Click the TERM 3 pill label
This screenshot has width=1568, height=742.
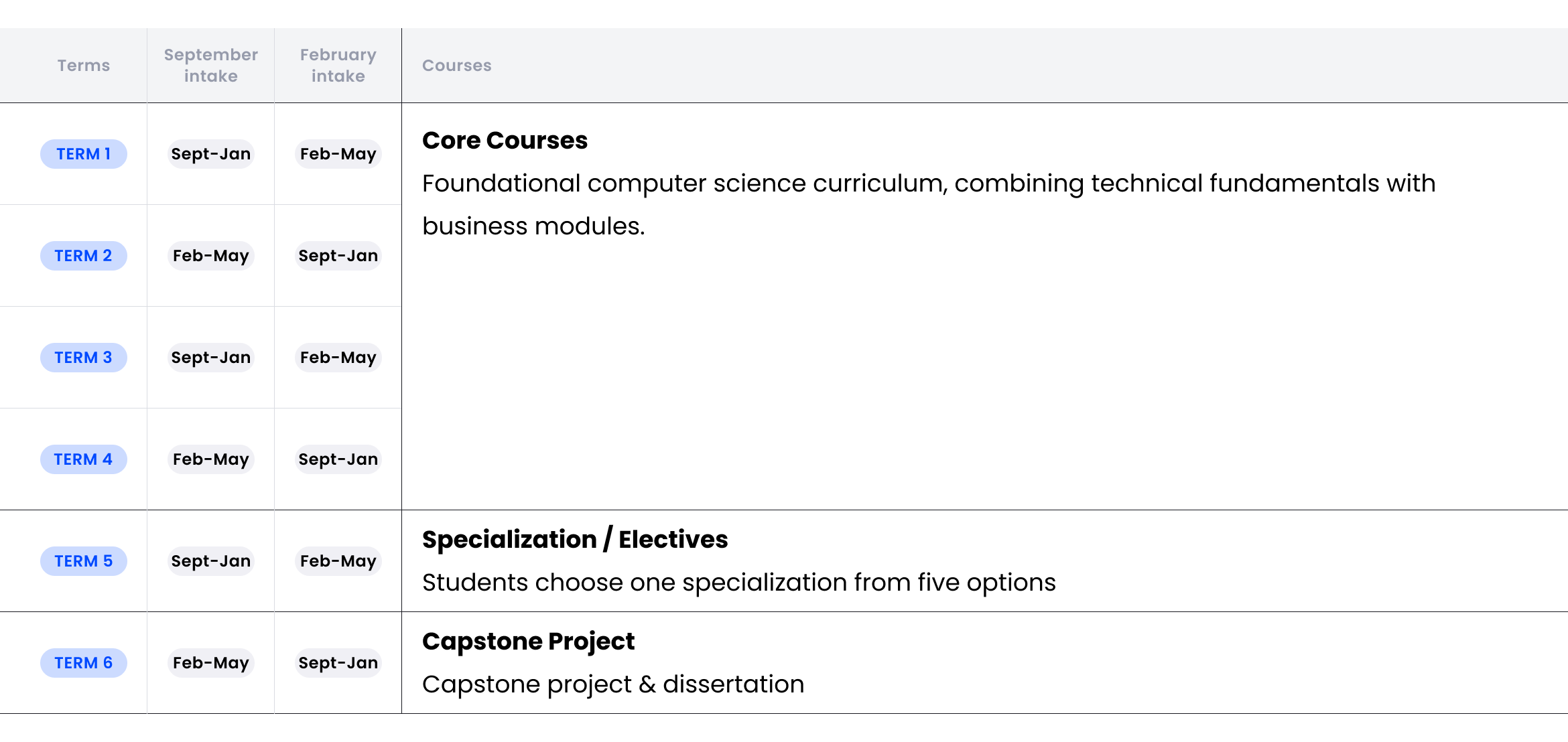83,358
